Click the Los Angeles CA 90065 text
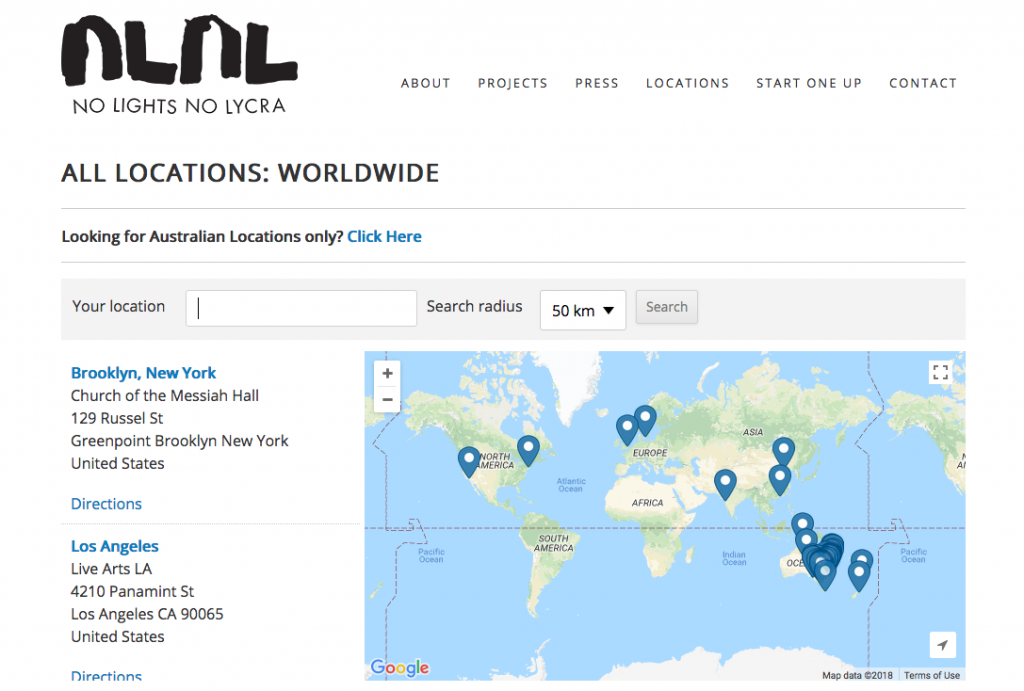The width and height of the screenshot is (1024, 691). click(x=147, y=614)
